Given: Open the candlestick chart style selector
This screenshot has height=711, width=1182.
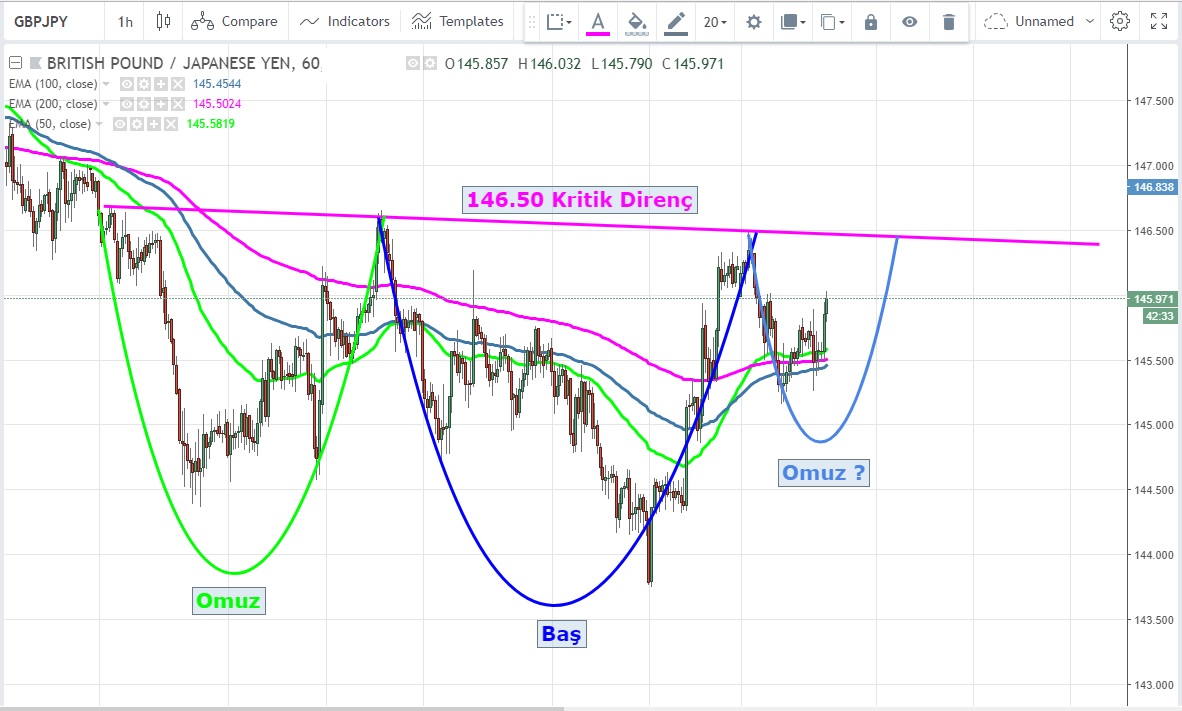Looking at the screenshot, I should click(163, 21).
